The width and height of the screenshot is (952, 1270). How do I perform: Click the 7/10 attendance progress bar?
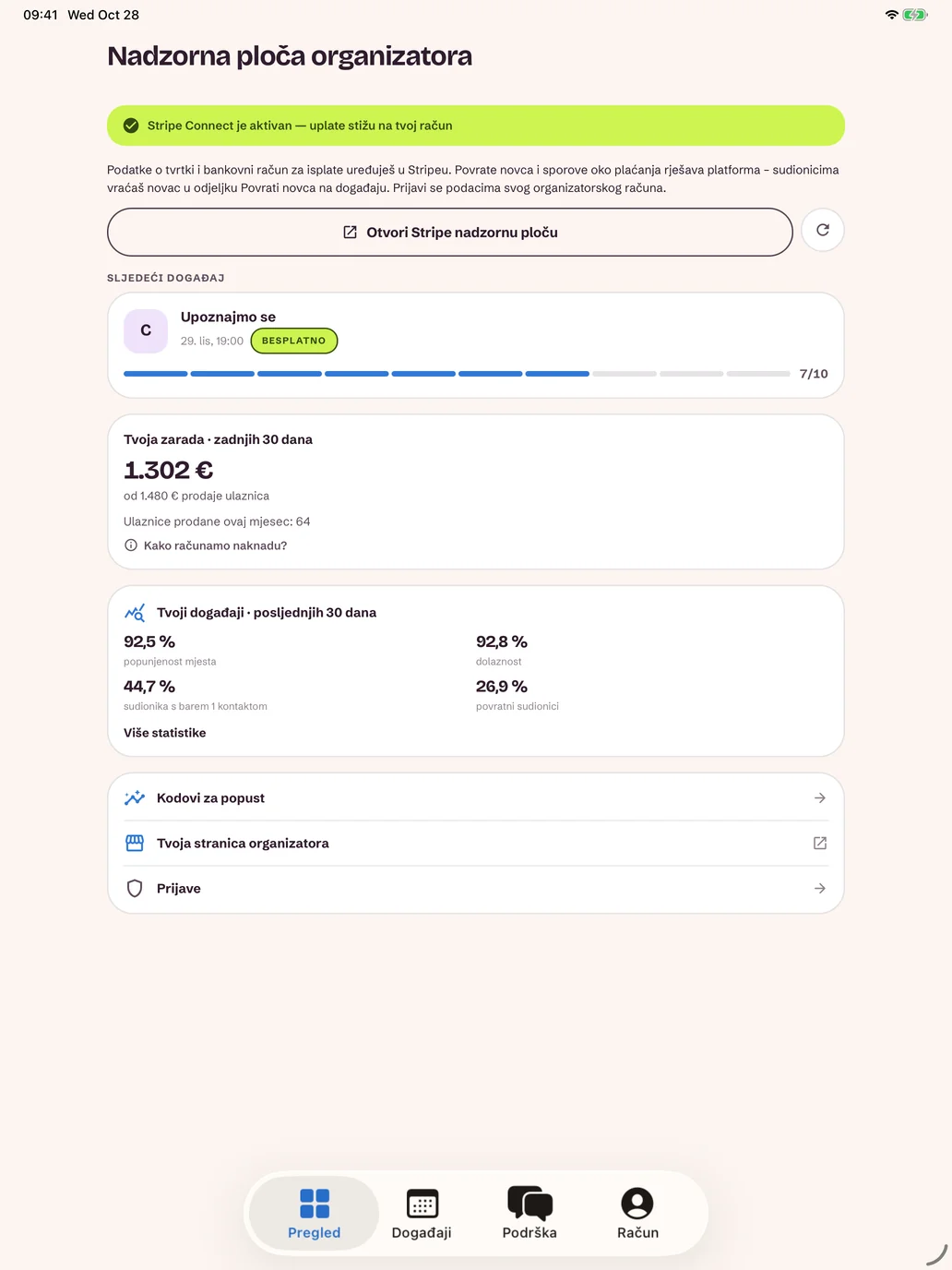(457, 374)
